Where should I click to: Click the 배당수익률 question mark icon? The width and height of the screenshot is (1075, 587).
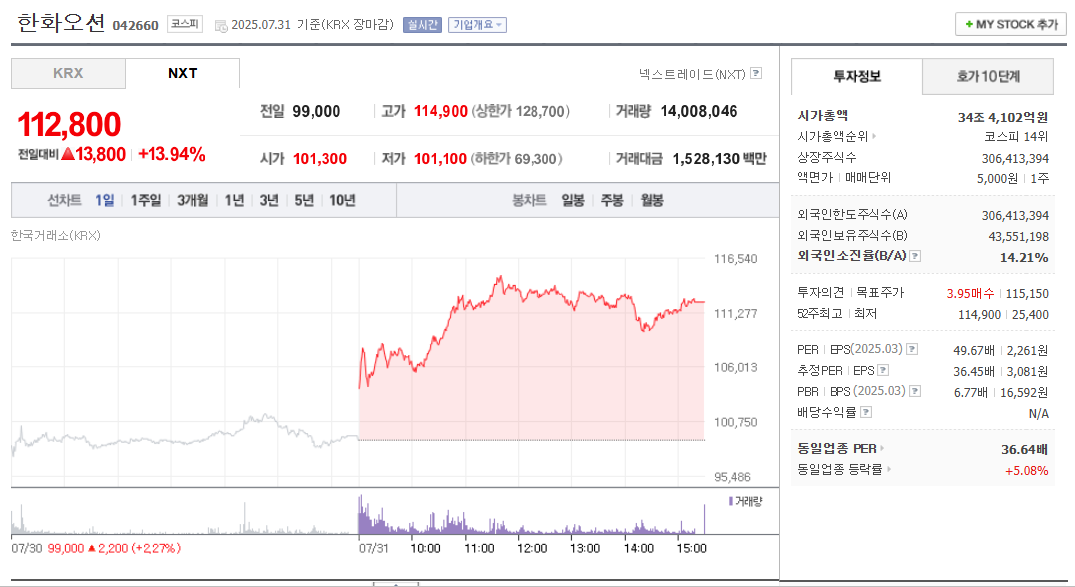point(866,410)
